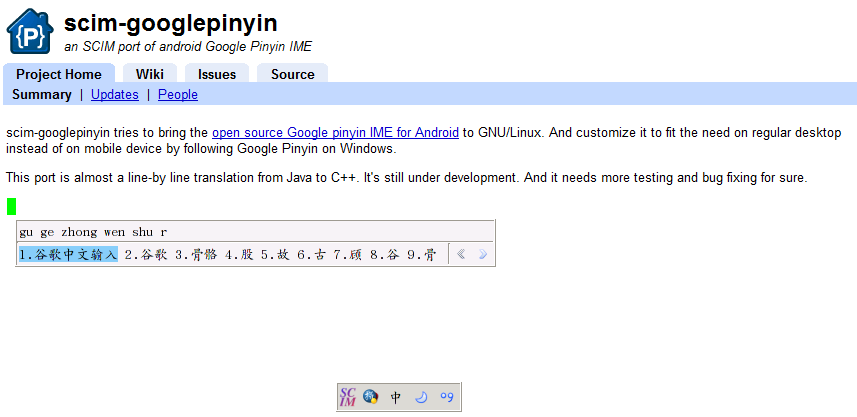Image resolution: width=857 pixels, height=417 pixels.
Task: Click the subtitle 'an SCIM port of android Google Pinyin IME'
Action: 188,47
